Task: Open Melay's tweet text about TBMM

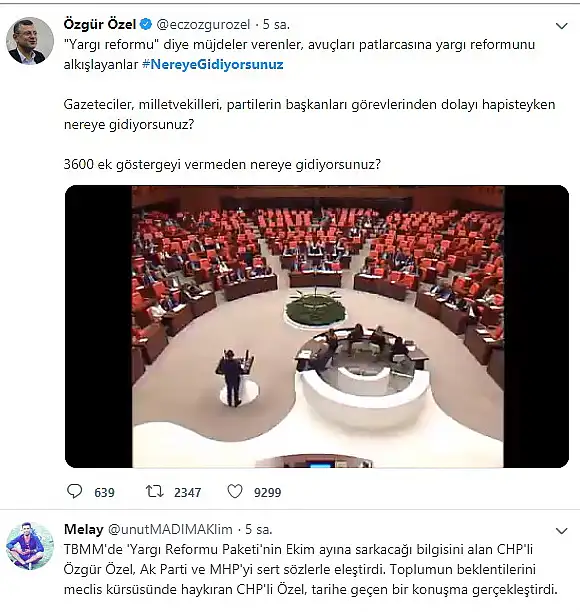Action: [x=311, y=569]
